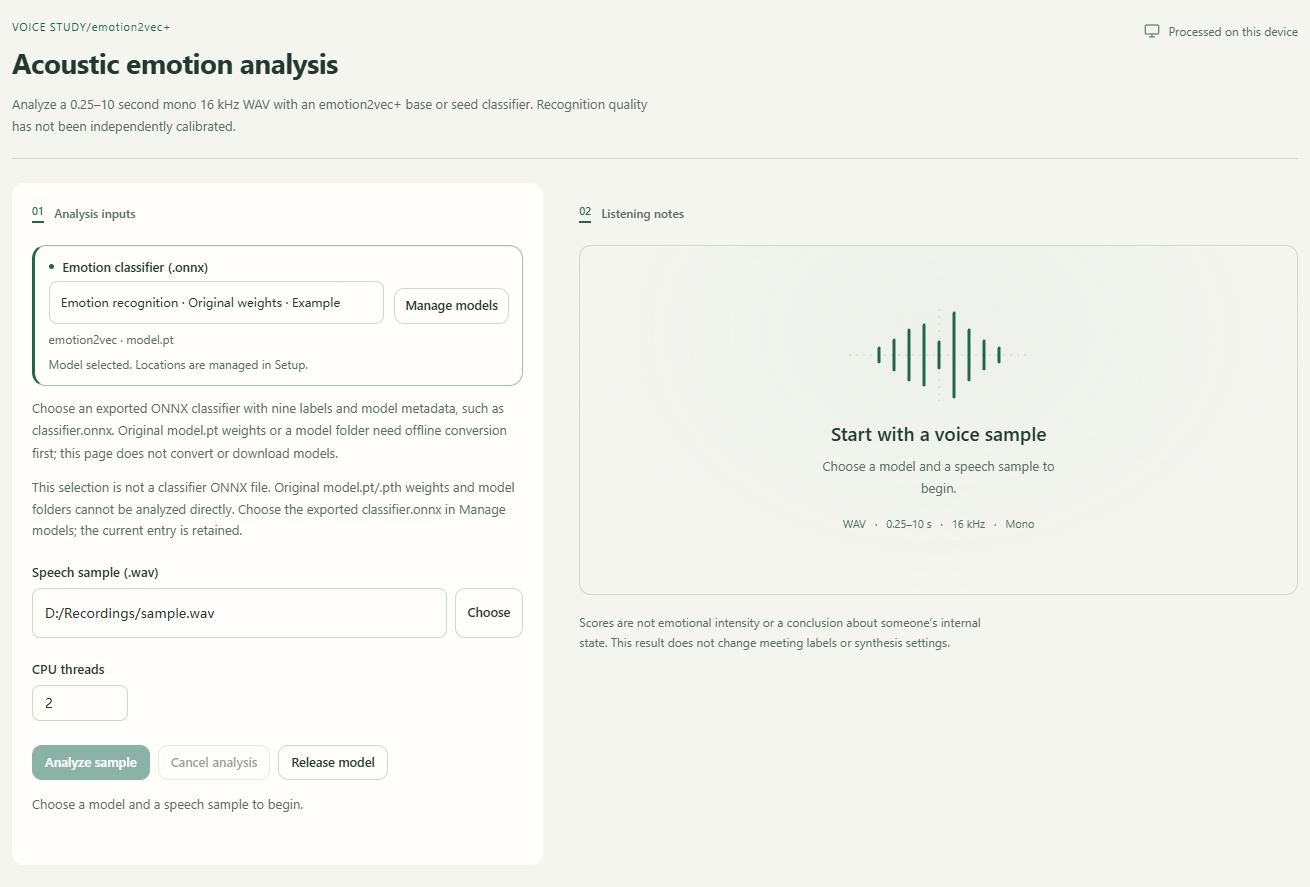
Task: Start analysis with Analyze sample
Action: point(91,763)
